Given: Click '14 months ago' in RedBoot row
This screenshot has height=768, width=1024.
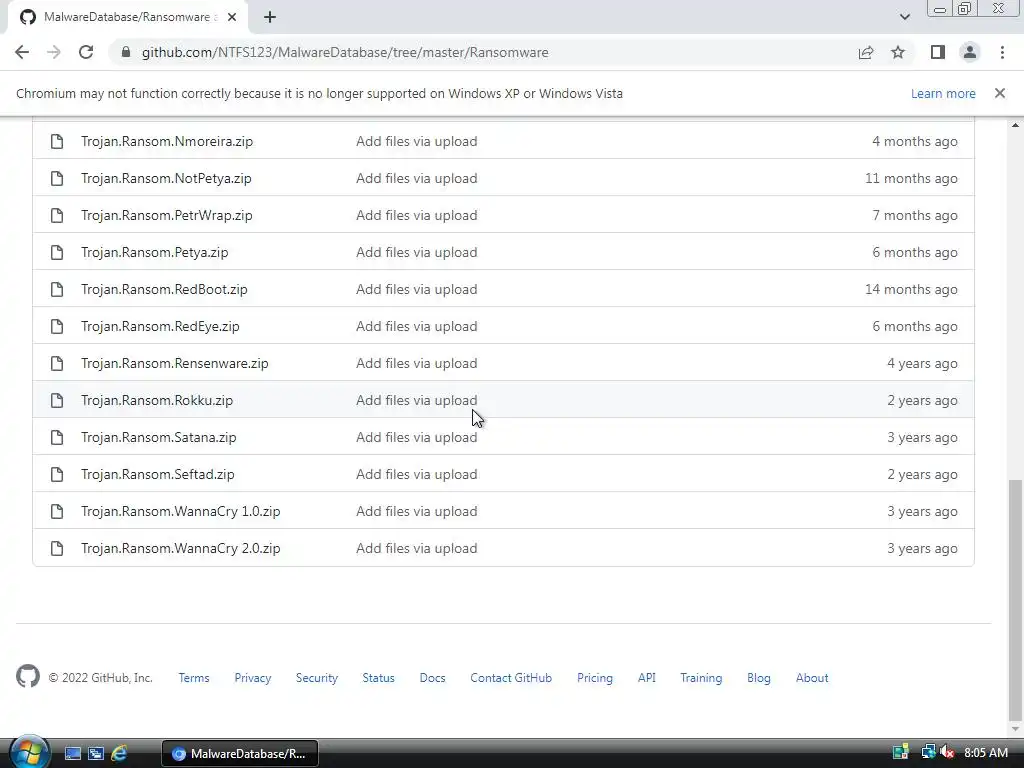Looking at the screenshot, I should (911, 289).
